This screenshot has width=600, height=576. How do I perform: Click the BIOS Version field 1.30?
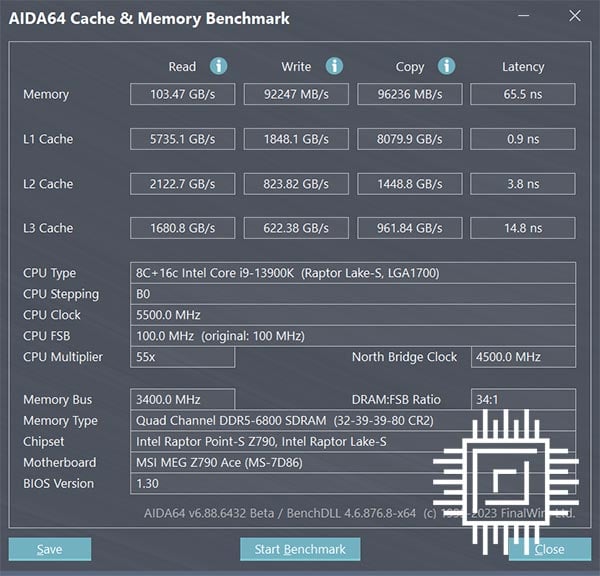click(353, 484)
